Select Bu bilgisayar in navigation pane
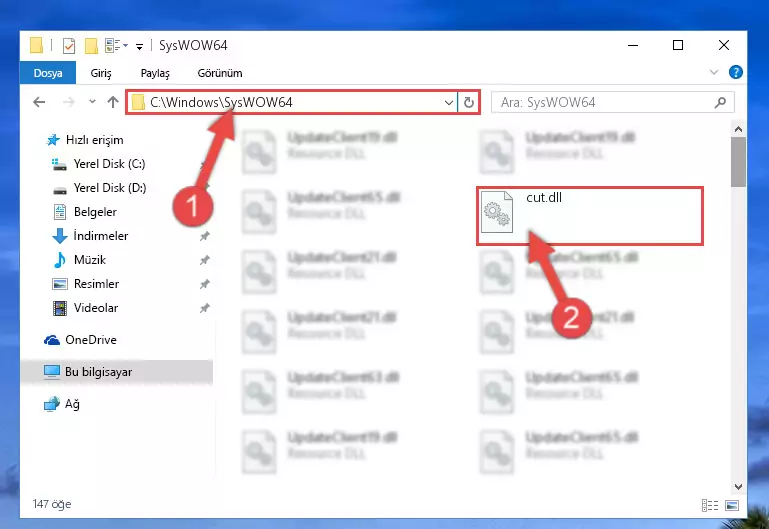The height and width of the screenshot is (529, 769). [x=117, y=372]
